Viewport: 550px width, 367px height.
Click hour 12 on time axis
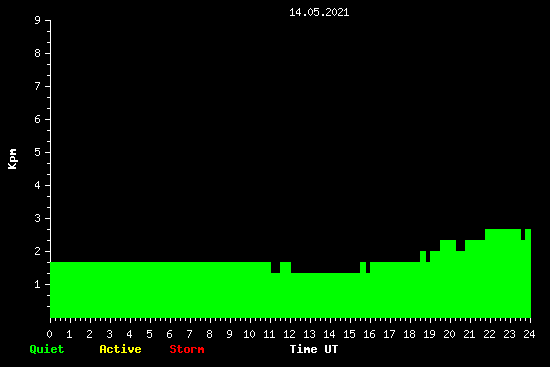289,334
